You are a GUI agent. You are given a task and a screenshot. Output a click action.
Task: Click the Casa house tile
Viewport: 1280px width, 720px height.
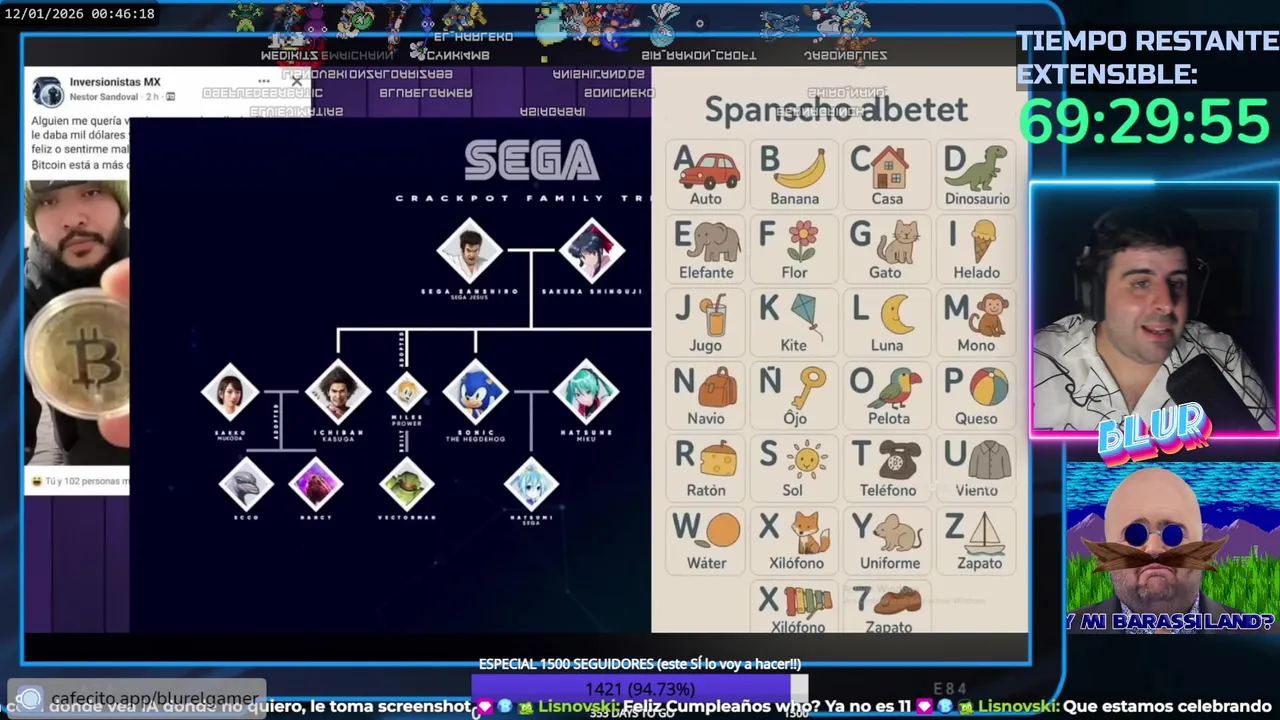(x=887, y=175)
